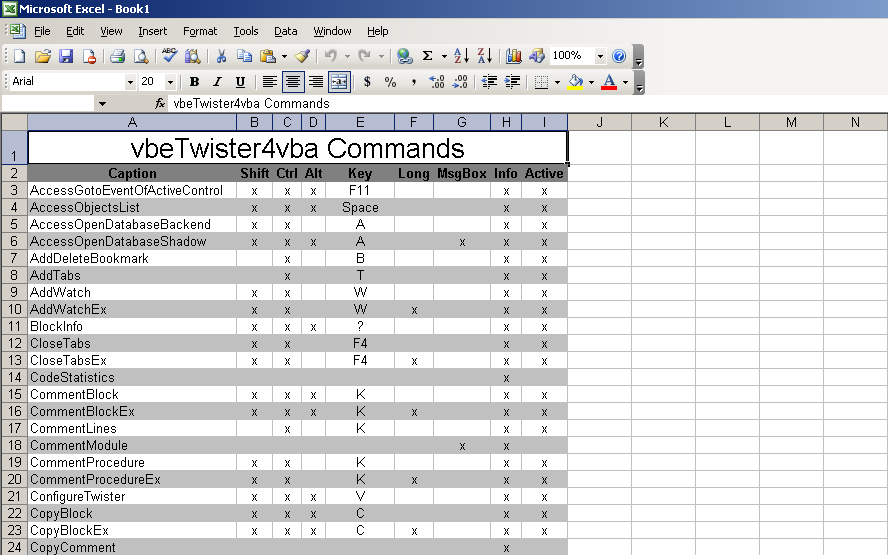Screen dimensions: 888x555
Task: Open the Tools menu
Action: click(x=246, y=31)
